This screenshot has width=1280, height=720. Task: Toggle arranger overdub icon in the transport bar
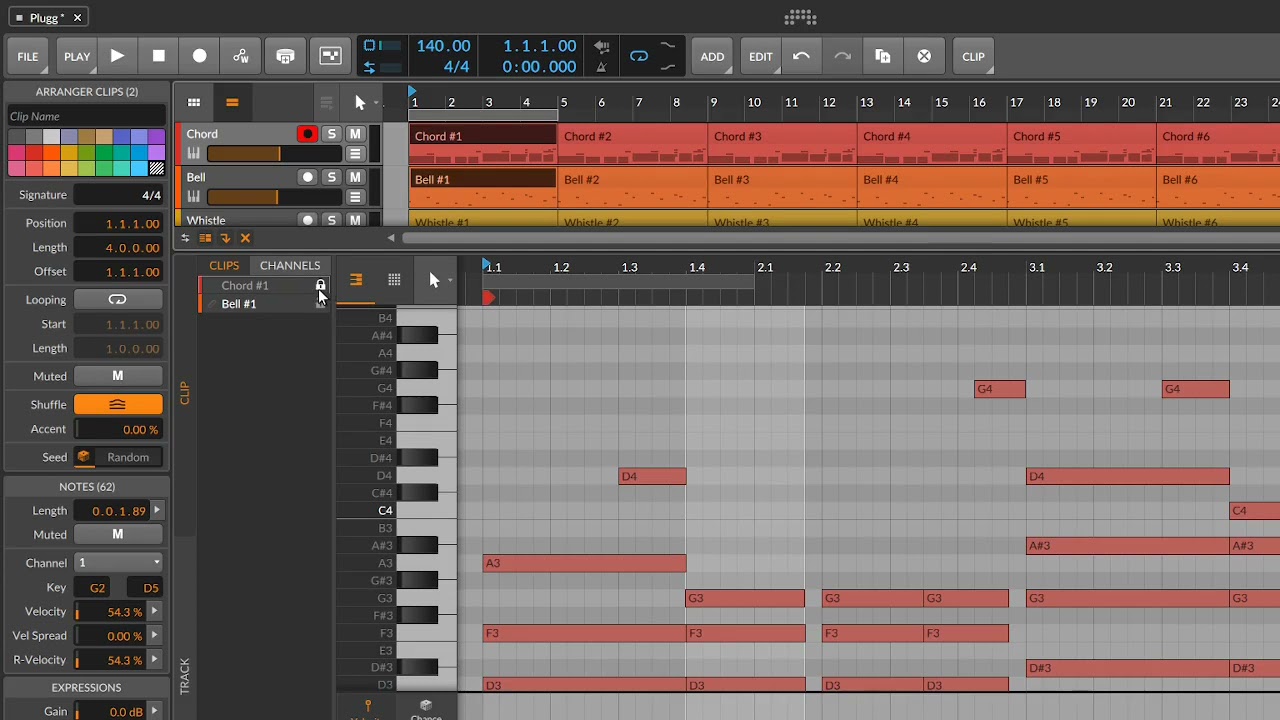[x=285, y=57]
